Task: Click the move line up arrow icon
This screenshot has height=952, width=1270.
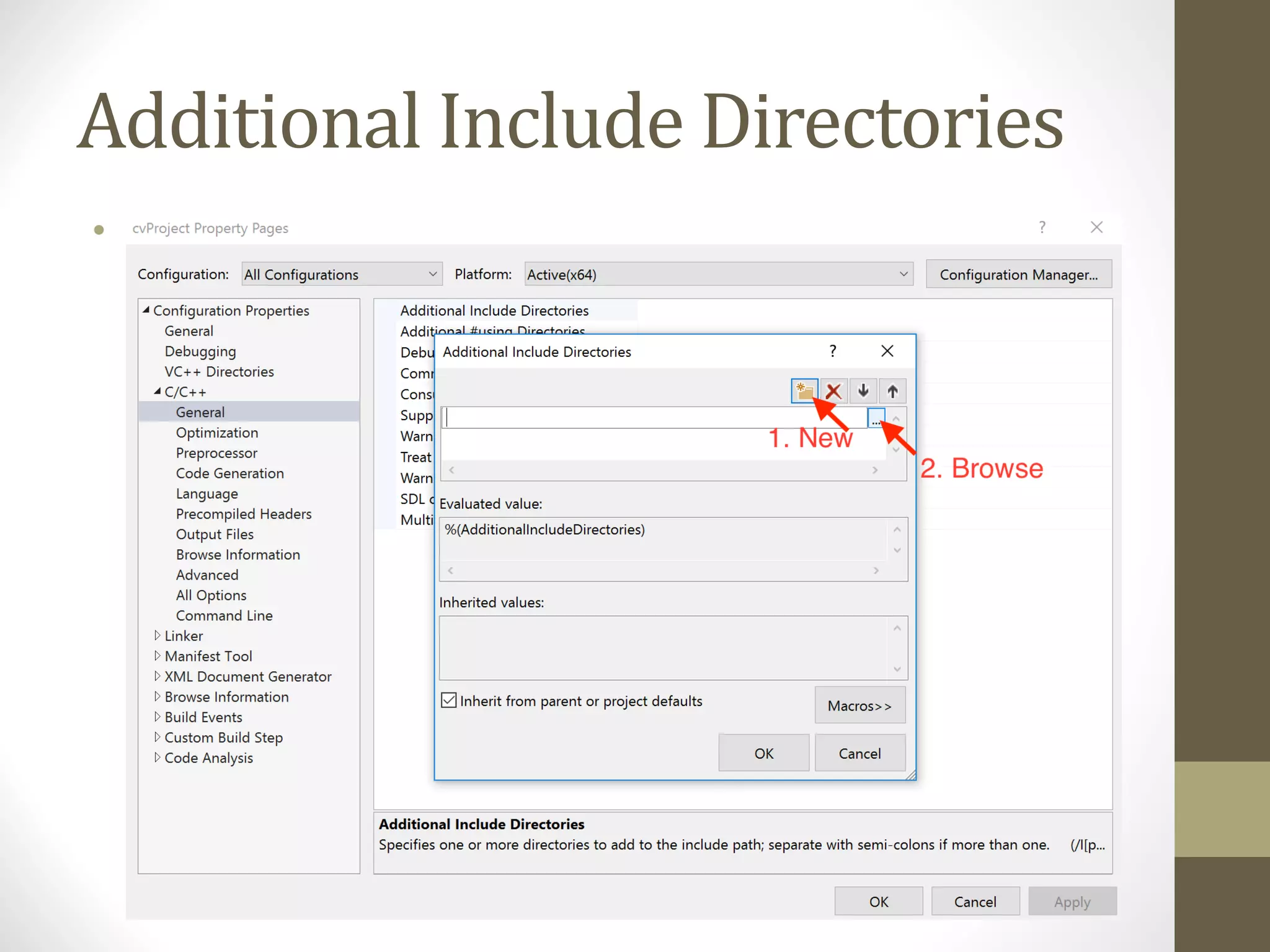Action: click(x=892, y=391)
